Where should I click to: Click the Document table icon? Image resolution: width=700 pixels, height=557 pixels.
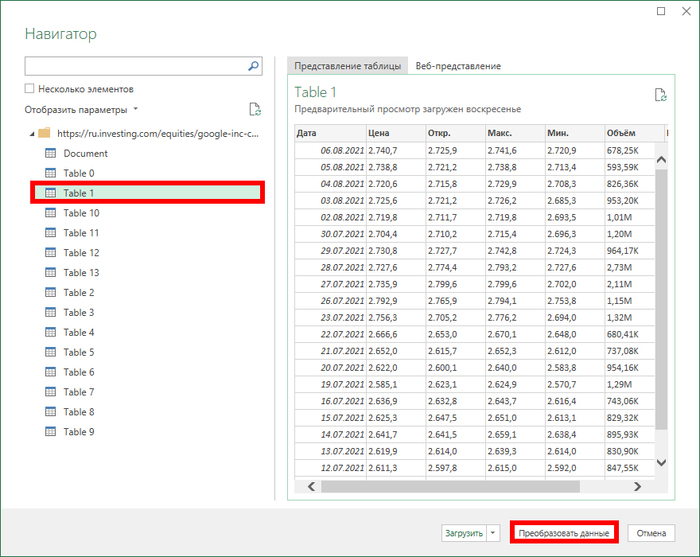pyautogui.click(x=50, y=153)
